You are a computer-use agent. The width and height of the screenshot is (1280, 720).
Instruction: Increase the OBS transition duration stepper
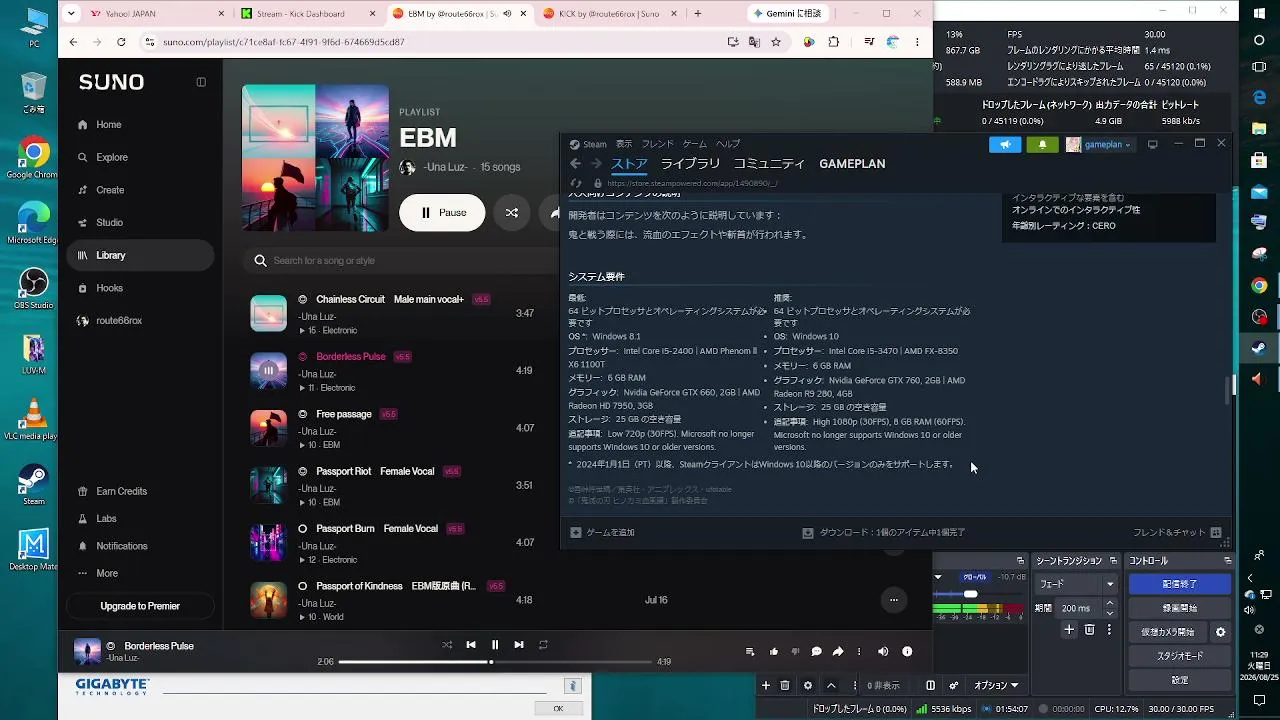[x=1109, y=603]
